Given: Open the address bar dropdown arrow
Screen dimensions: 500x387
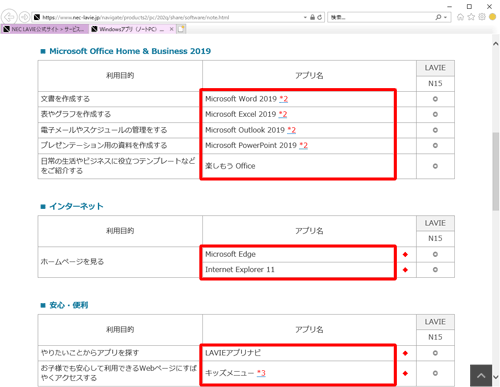Looking at the screenshot, I should [305, 17].
